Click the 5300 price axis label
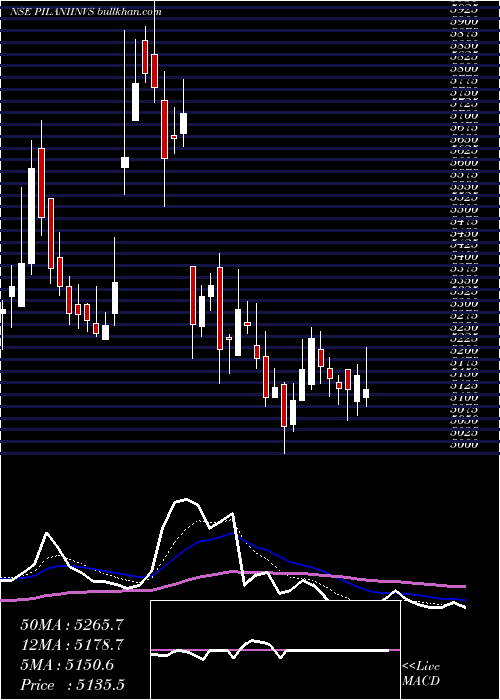This screenshot has width=500, height=700. [465, 304]
